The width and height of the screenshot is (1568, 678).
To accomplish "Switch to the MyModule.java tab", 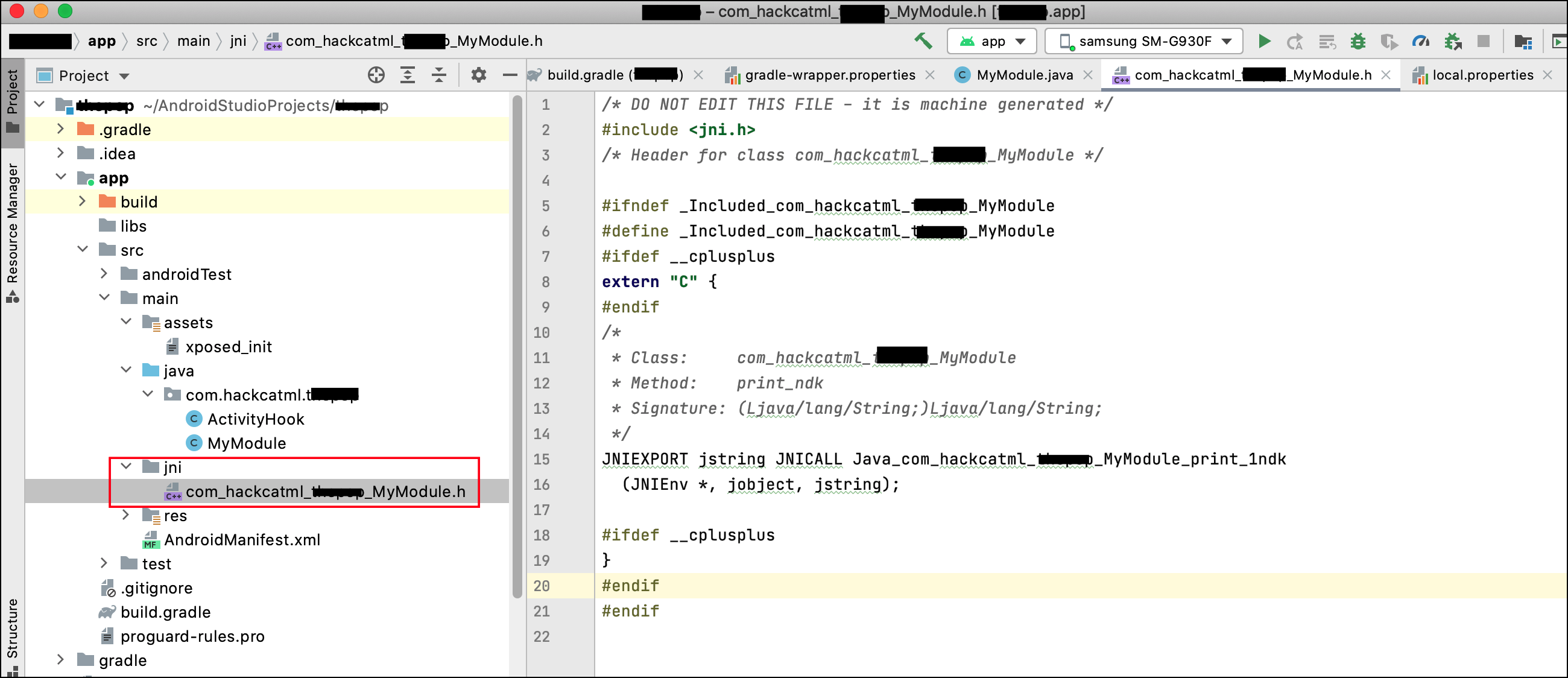I will point(1024,75).
